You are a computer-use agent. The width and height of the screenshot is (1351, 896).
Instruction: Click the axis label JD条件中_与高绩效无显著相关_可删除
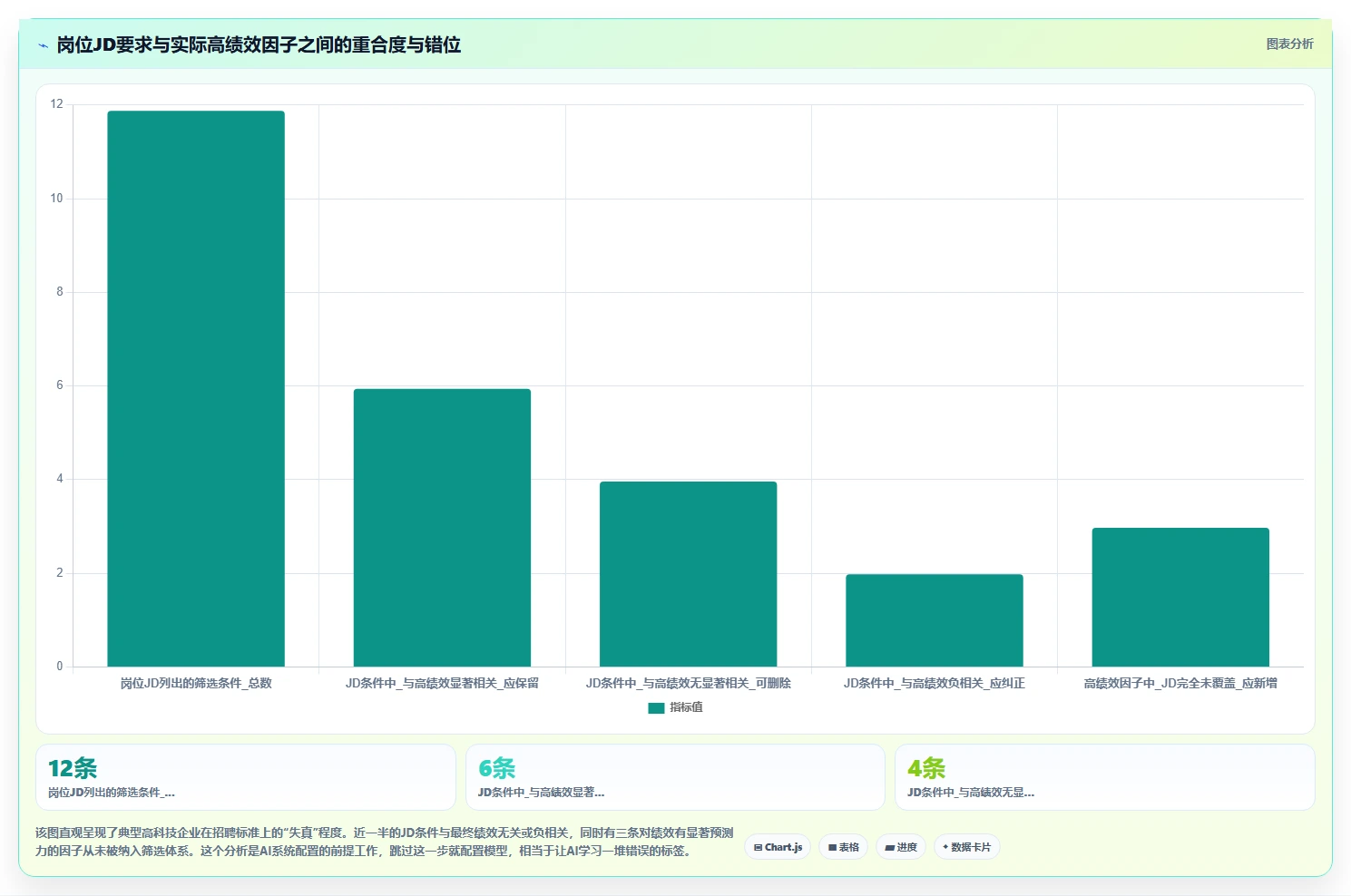click(x=688, y=683)
